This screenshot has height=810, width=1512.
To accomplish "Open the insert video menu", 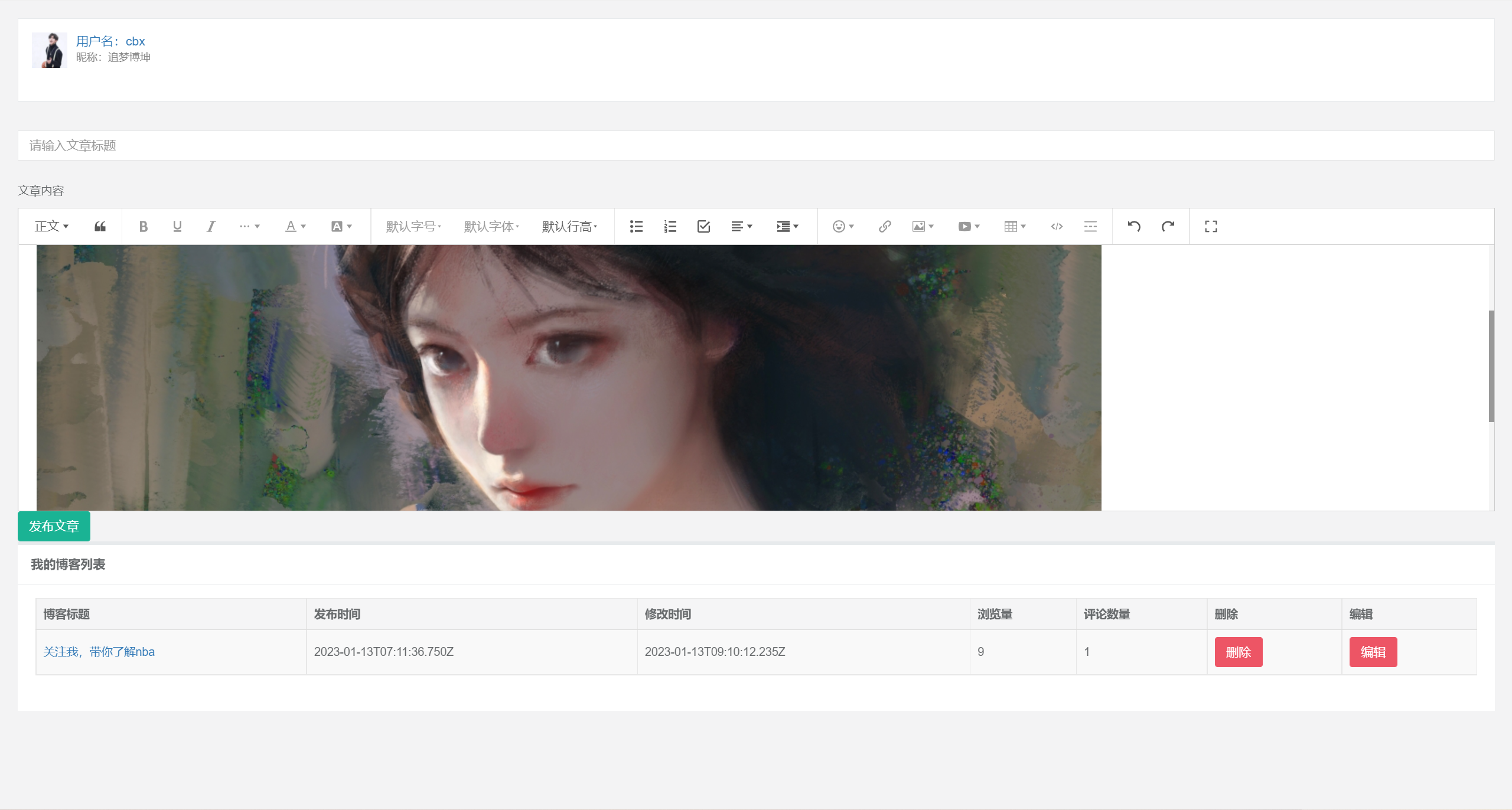I will point(969,227).
